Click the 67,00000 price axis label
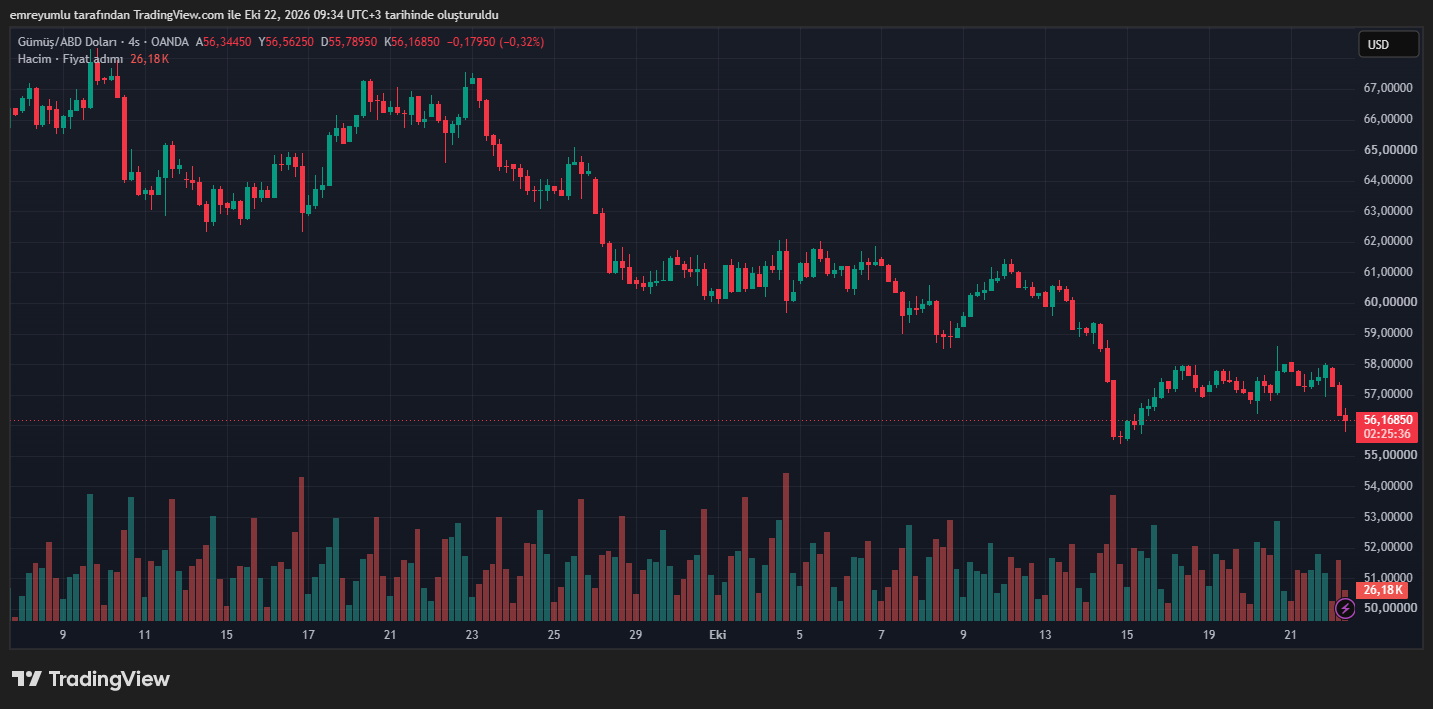Screen dimensions: 1433x709 [1388, 88]
